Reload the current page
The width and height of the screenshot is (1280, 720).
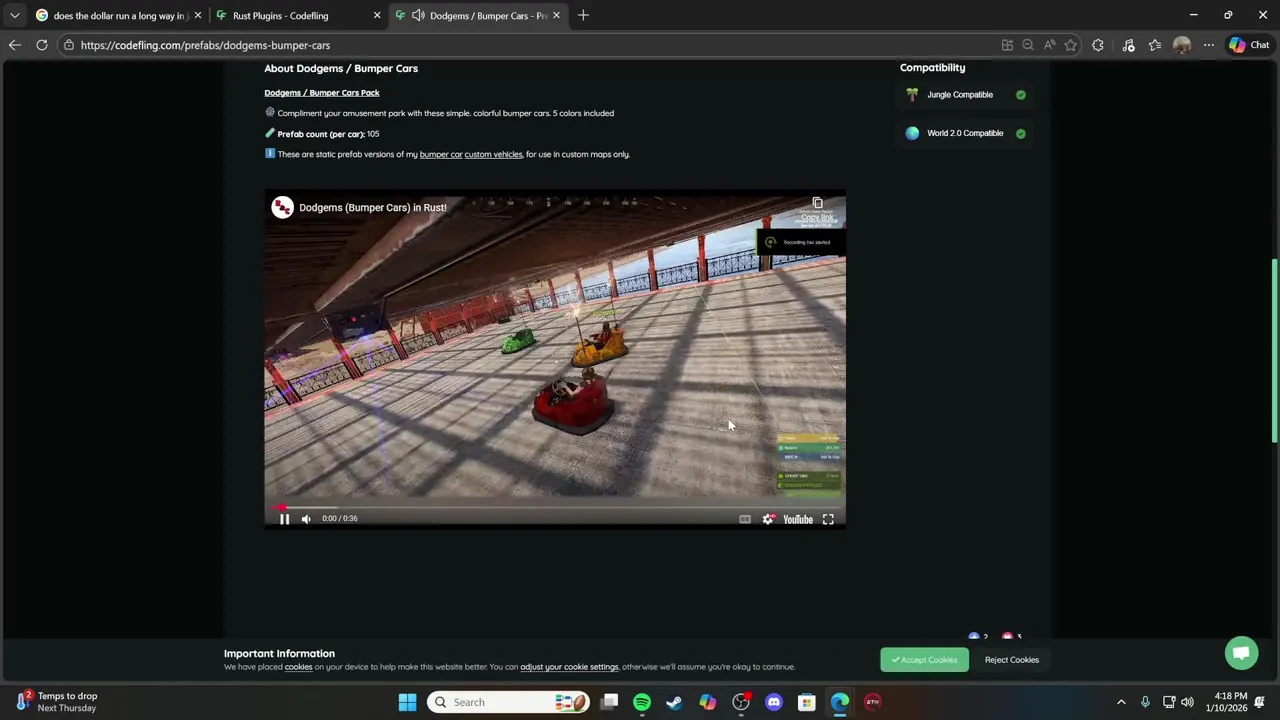point(42,45)
